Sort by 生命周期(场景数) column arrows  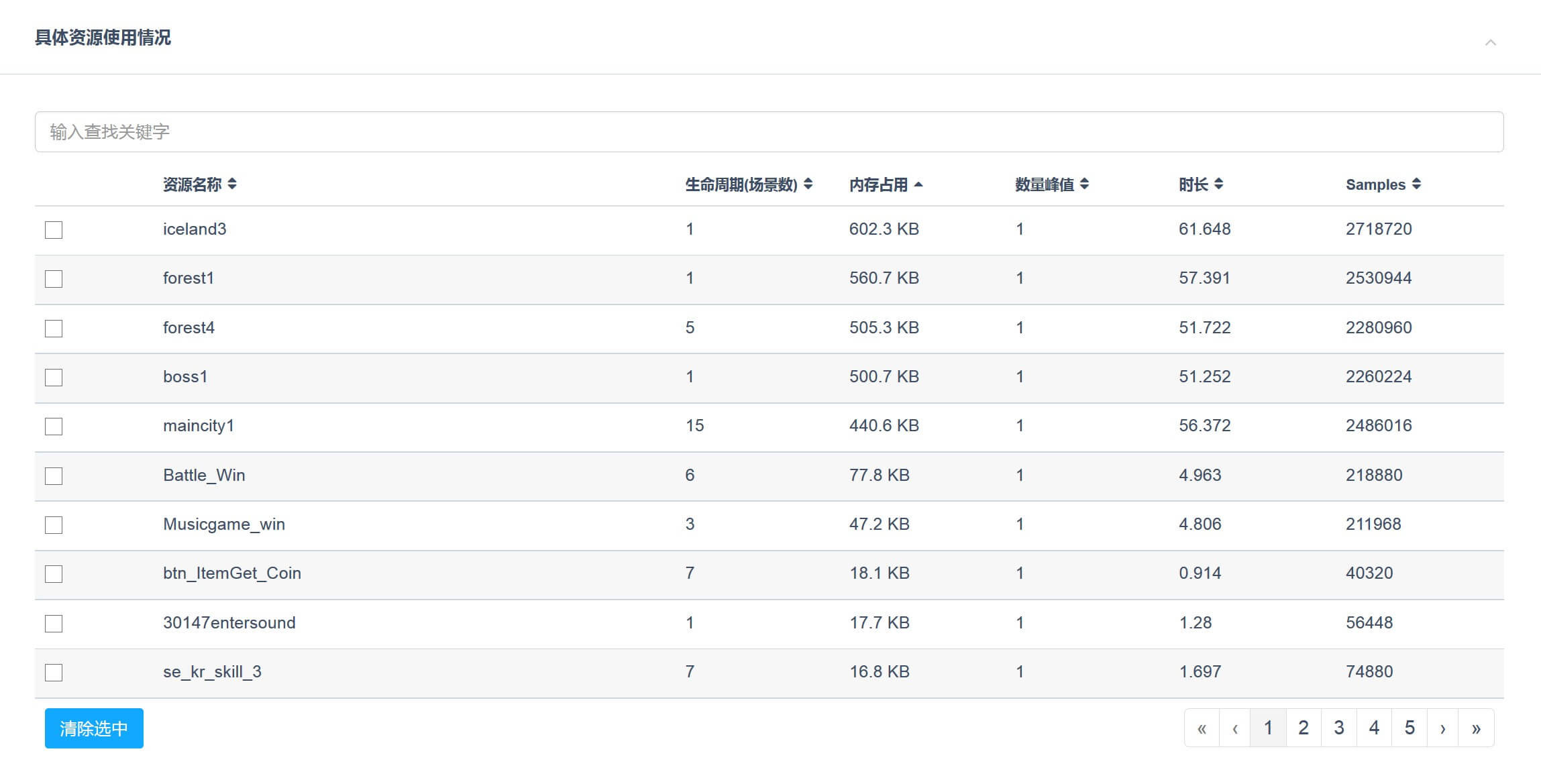(x=808, y=184)
